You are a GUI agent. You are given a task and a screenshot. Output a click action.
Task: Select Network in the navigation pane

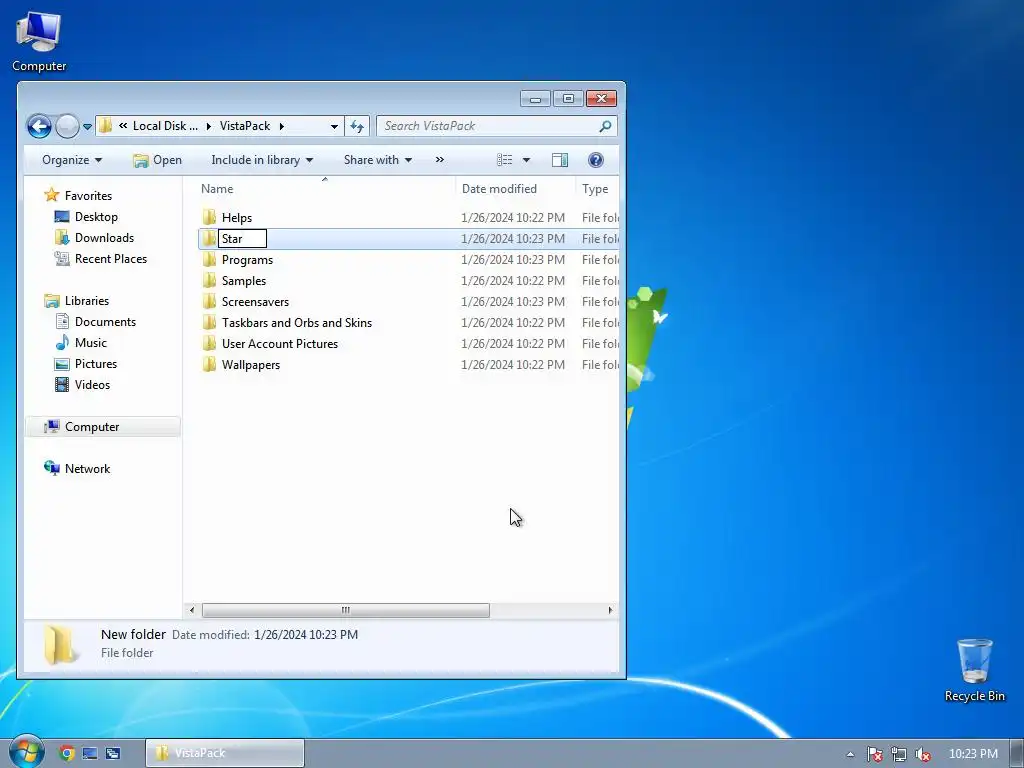(x=87, y=469)
